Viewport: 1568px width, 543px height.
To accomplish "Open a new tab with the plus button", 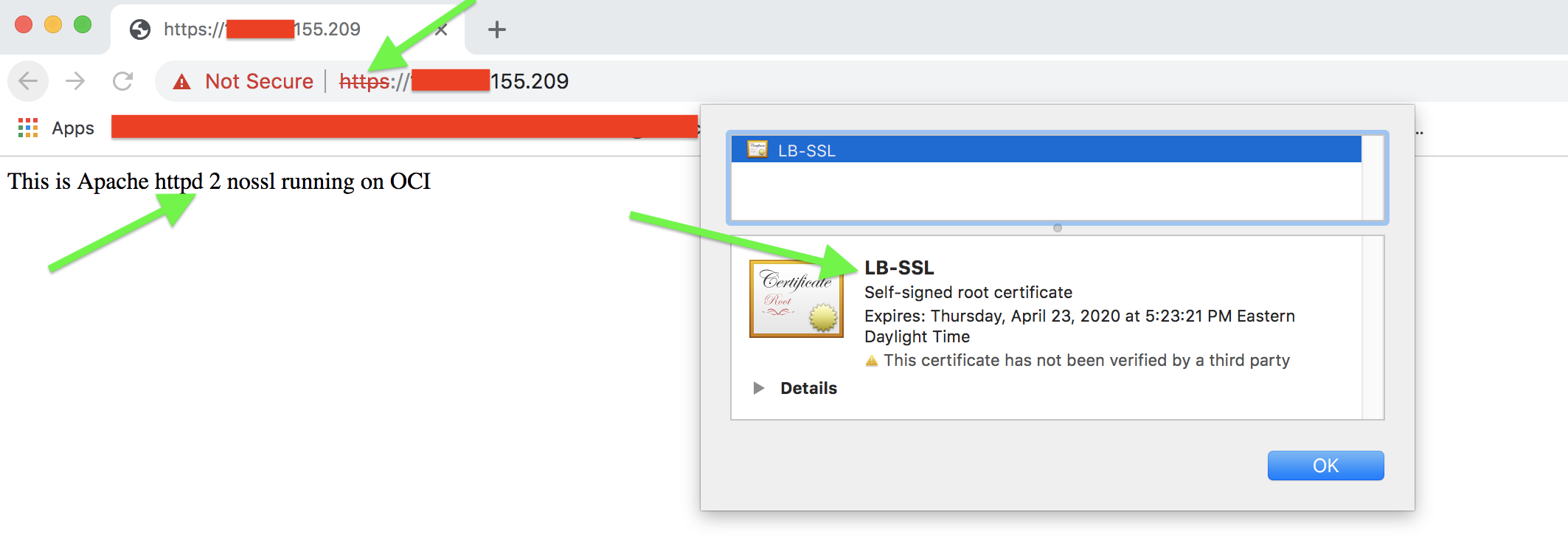I will pos(497,30).
